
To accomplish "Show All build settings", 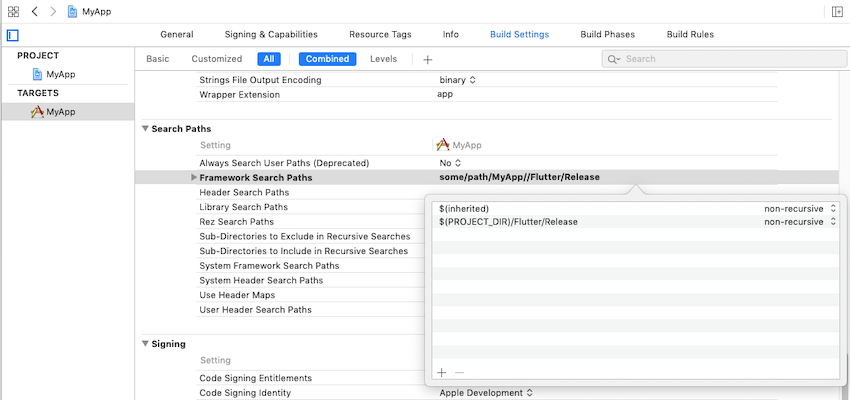I will pos(269,59).
